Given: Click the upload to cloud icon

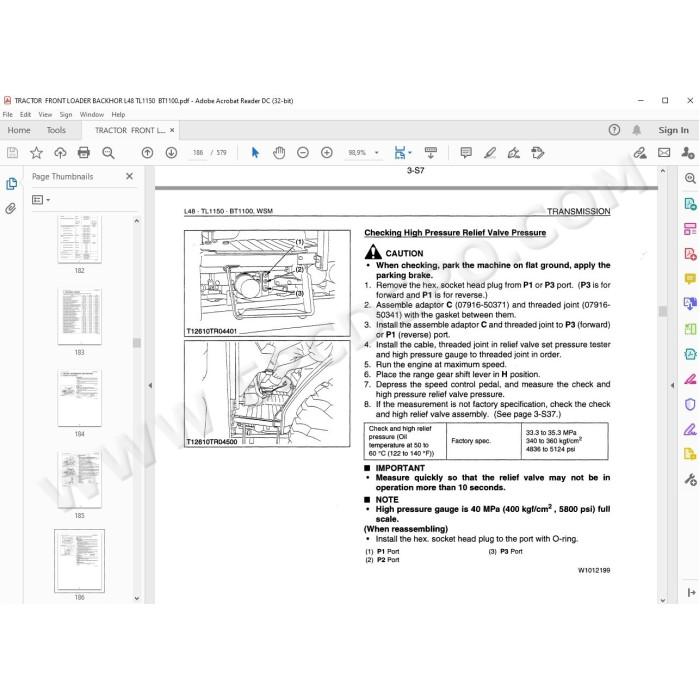Looking at the screenshot, I should click(60, 153).
